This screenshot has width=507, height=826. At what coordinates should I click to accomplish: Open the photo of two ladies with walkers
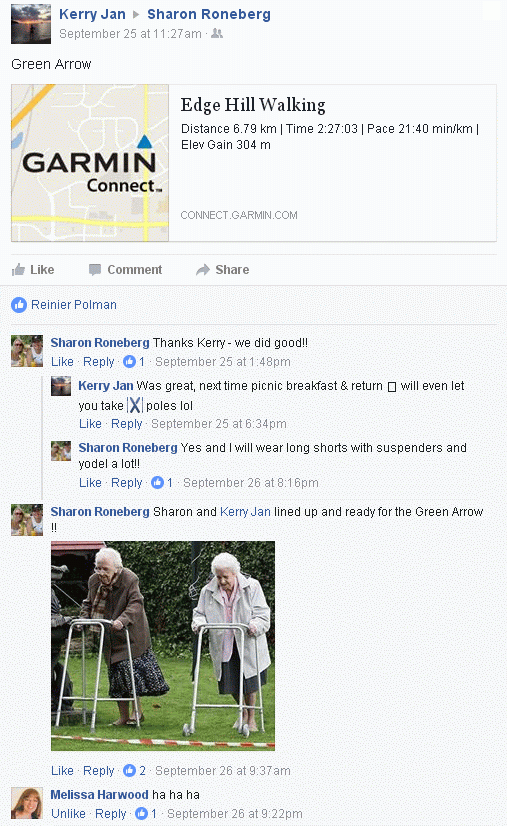coord(163,646)
